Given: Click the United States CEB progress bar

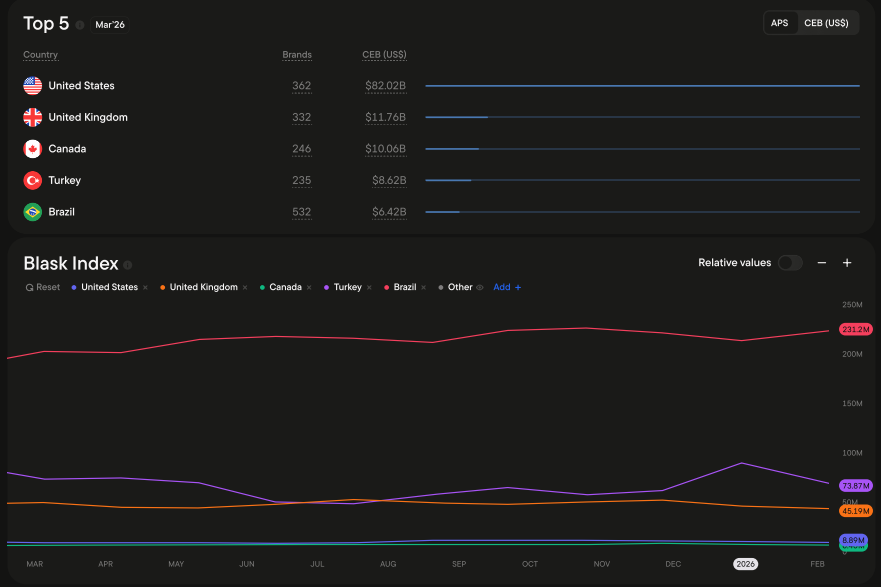Looking at the screenshot, I should click(643, 86).
